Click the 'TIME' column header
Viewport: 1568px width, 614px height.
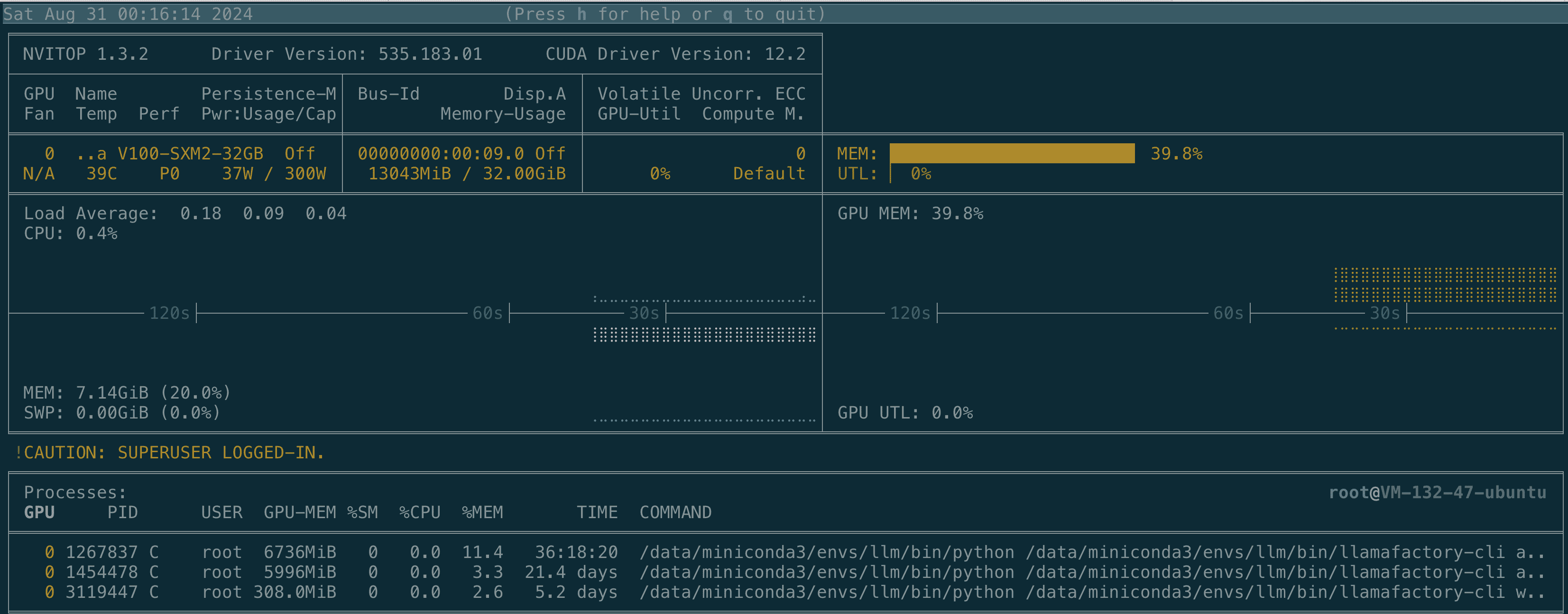[x=597, y=512]
